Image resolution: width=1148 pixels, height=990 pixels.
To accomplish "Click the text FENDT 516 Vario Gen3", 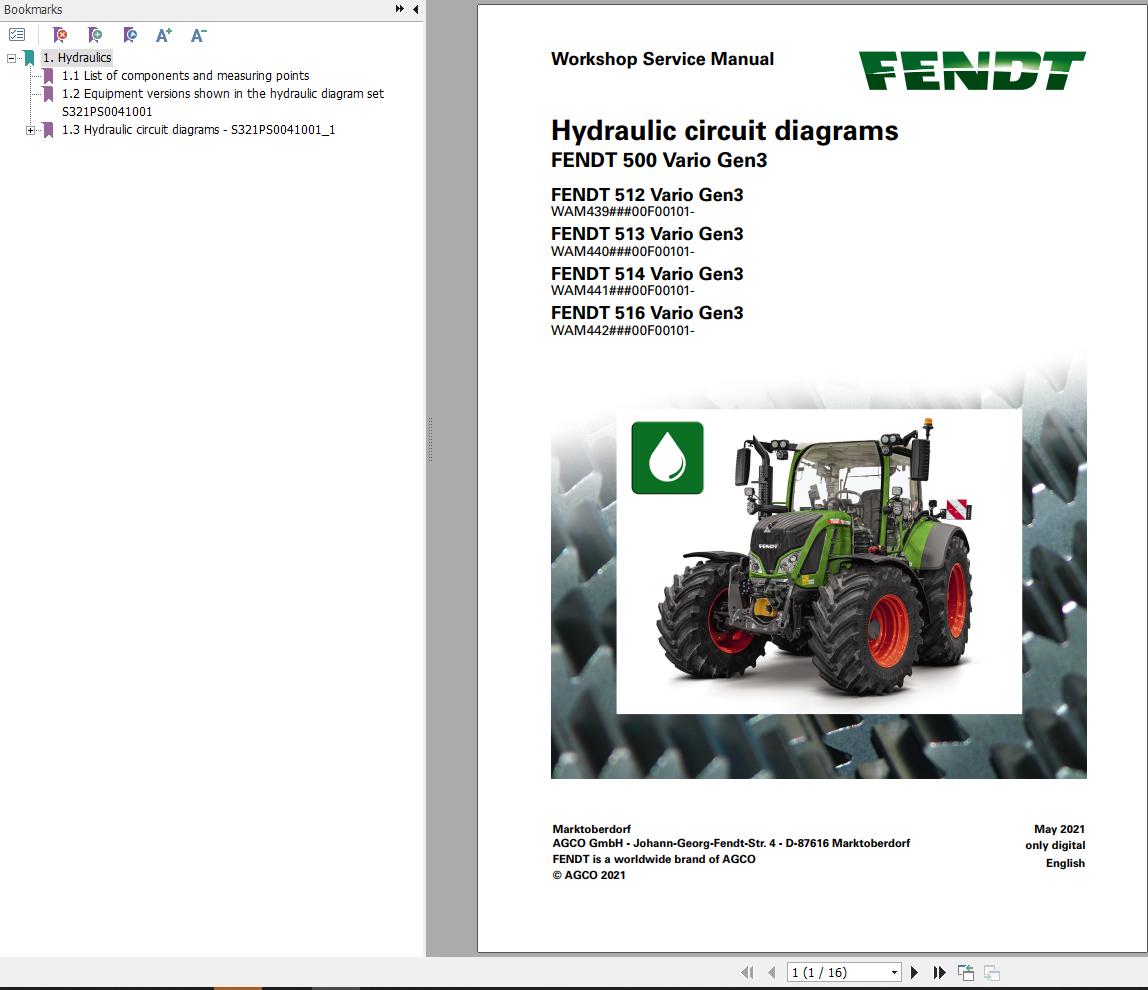I will 647,313.
